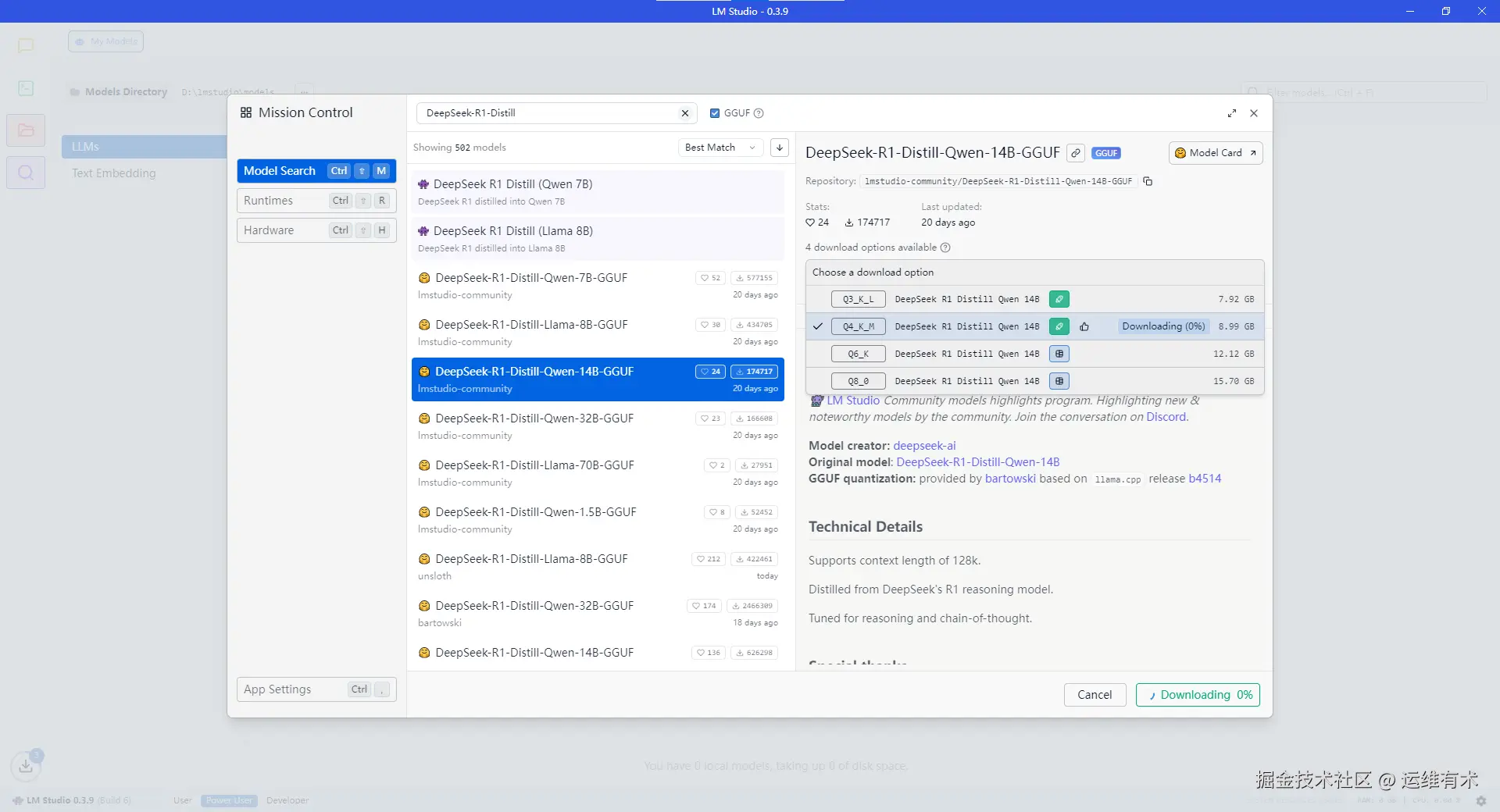Screen dimensions: 1500x812
Task: Select the Q4_K_M quantization option
Action: click(x=1034, y=326)
